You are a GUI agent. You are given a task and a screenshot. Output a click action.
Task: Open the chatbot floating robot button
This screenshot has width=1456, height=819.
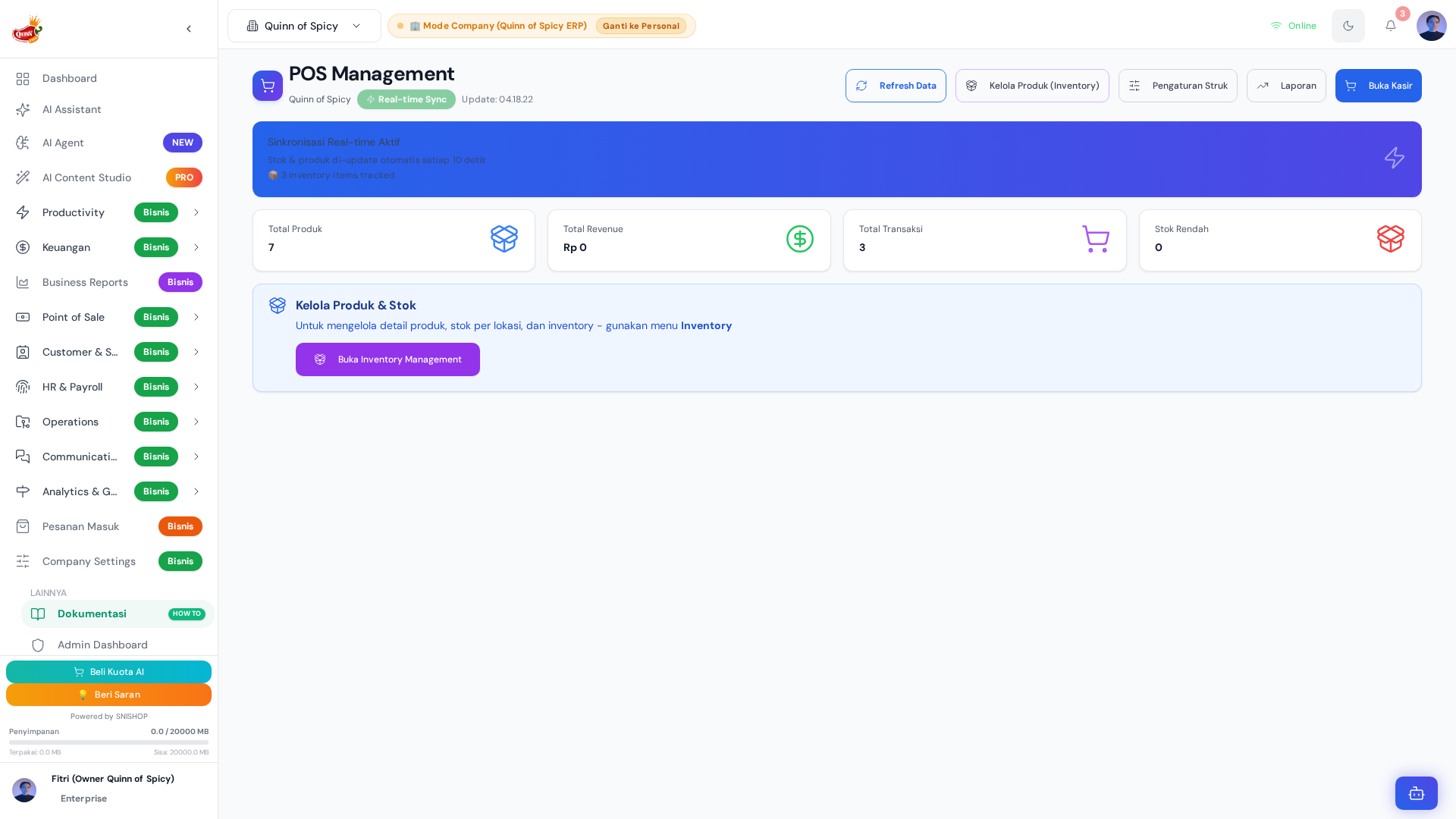point(1417,793)
